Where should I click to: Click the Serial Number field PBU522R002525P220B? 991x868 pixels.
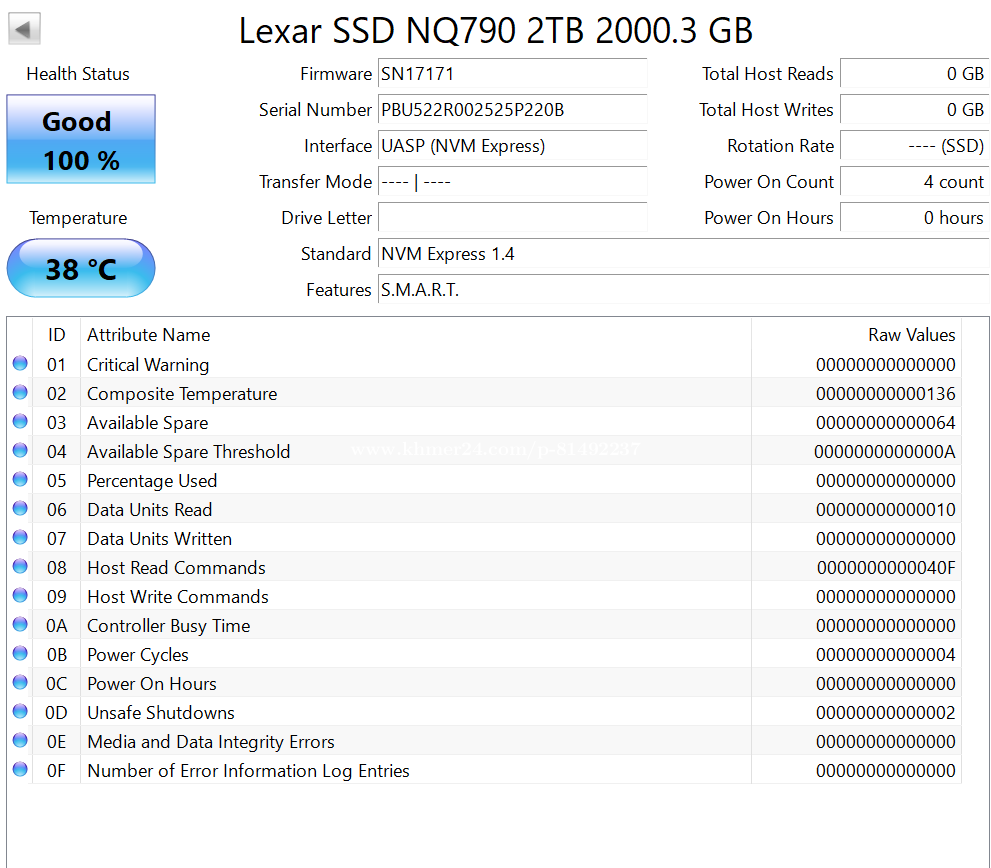click(513, 110)
